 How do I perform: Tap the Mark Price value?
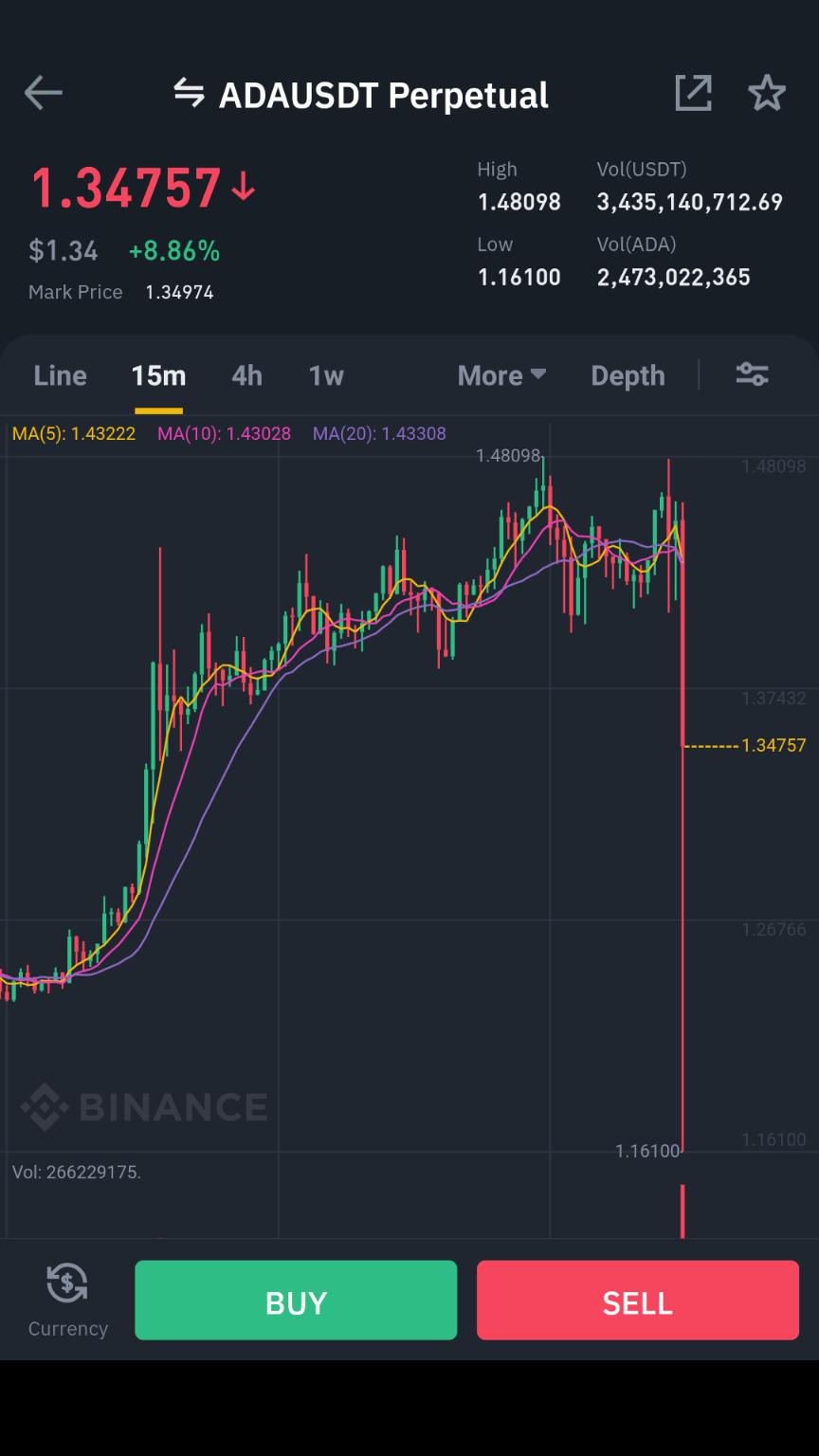(x=179, y=292)
